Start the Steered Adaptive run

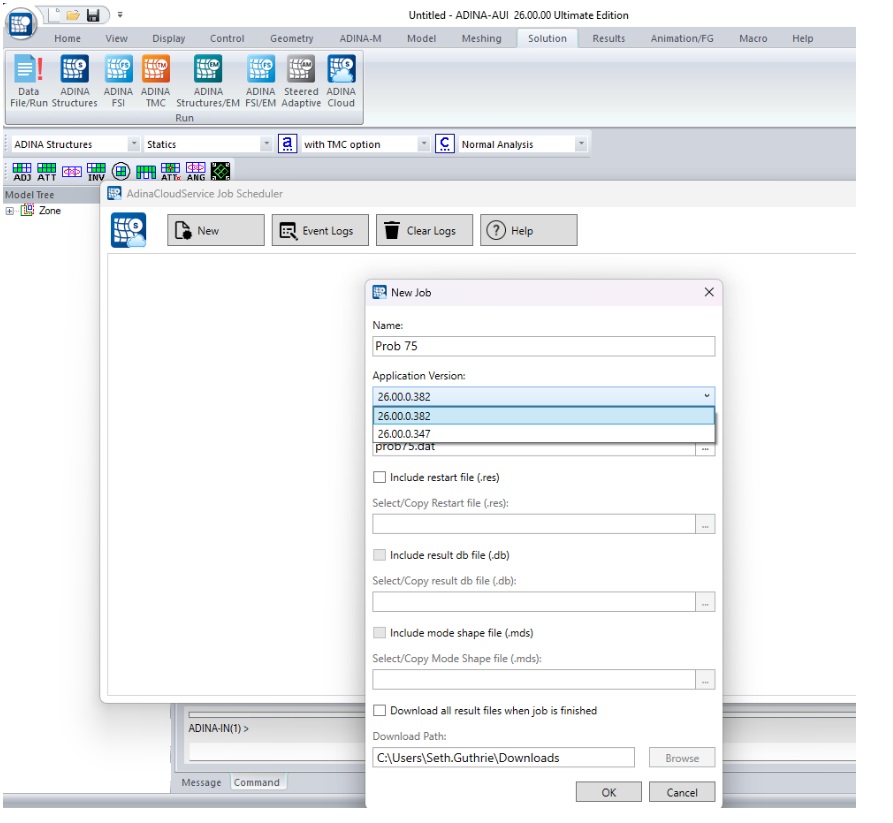(301, 80)
